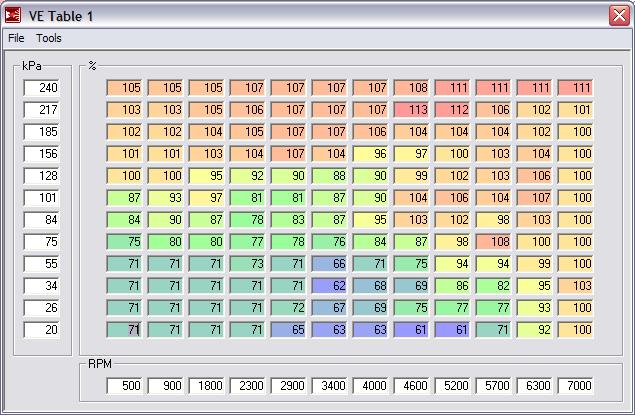Image resolution: width=635 pixels, height=416 pixels.
Task: Select the blue cell with value 65
Action: tap(288, 330)
